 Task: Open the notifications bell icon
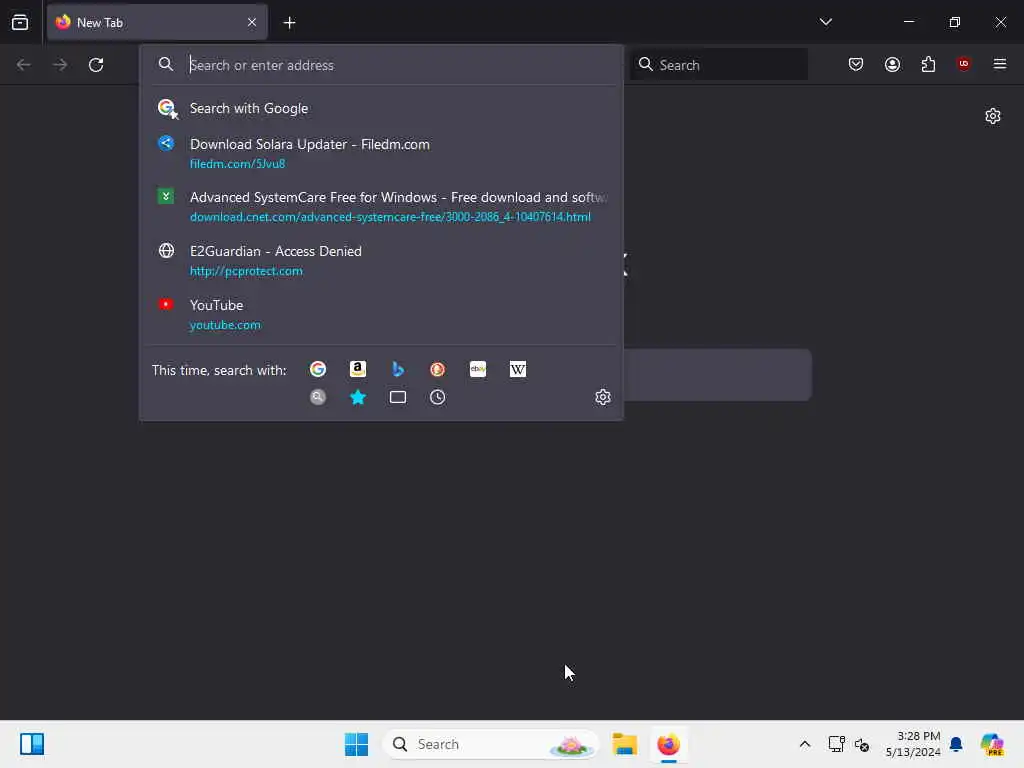coord(956,744)
